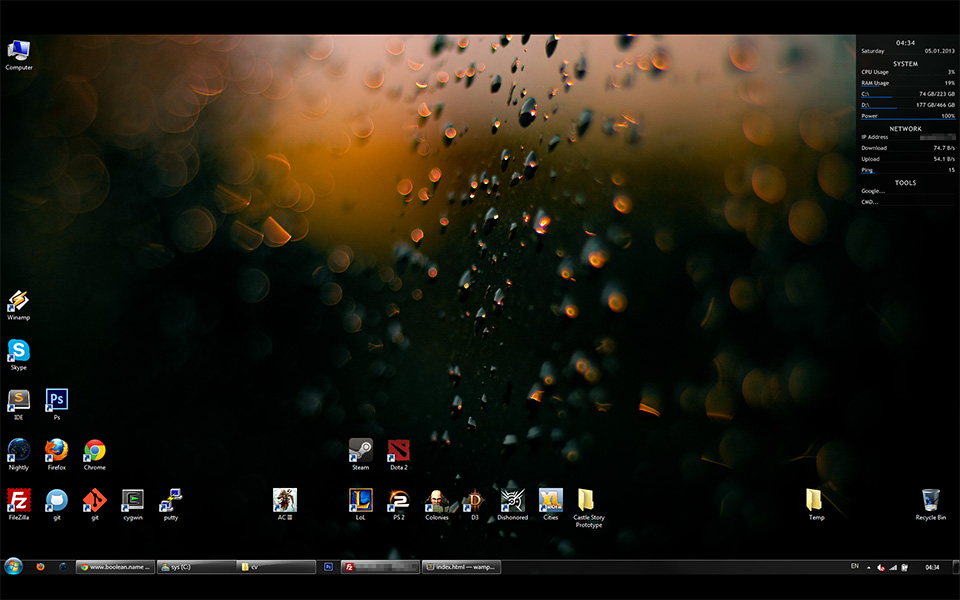Open the EN language indicator
The width and height of the screenshot is (960, 600).
(854, 567)
